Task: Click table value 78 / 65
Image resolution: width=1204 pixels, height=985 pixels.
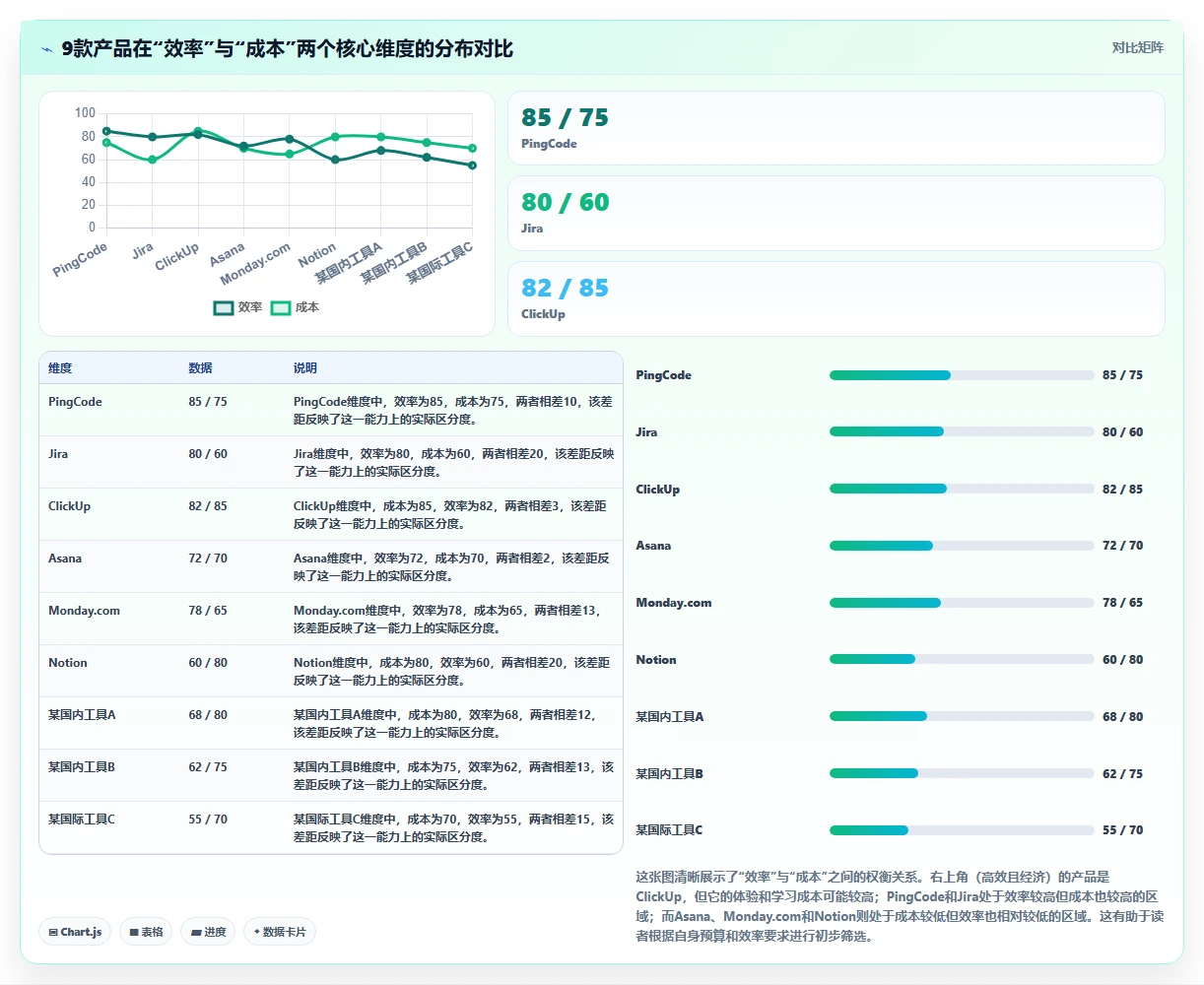Action: (208, 611)
